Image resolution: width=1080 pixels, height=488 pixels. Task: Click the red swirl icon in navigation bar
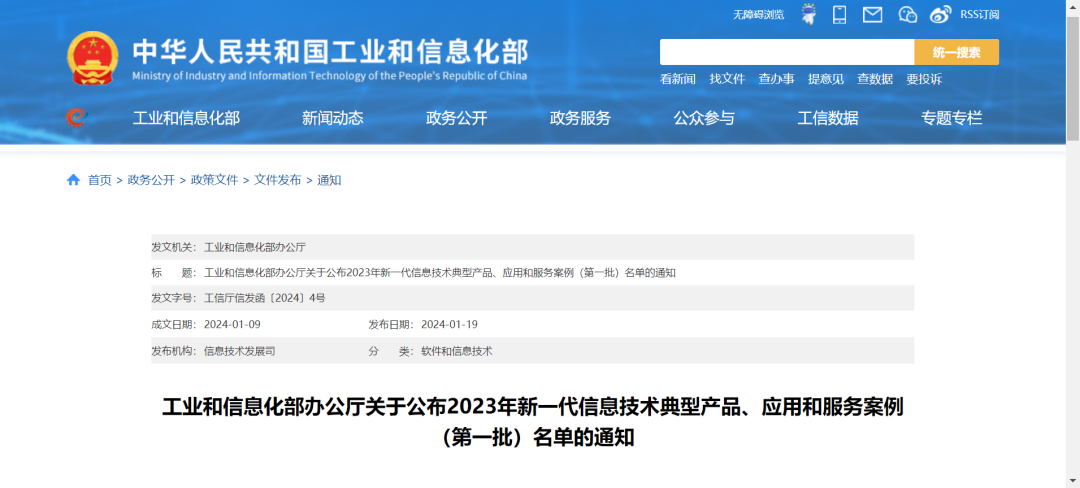click(76, 118)
